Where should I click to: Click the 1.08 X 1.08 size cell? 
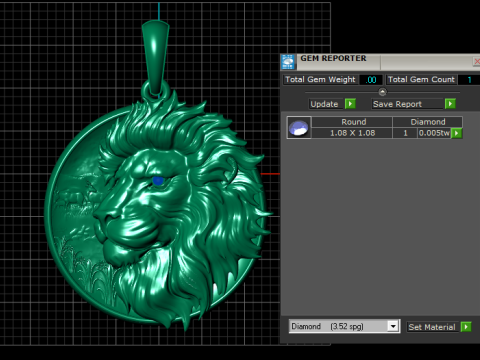(x=352, y=133)
